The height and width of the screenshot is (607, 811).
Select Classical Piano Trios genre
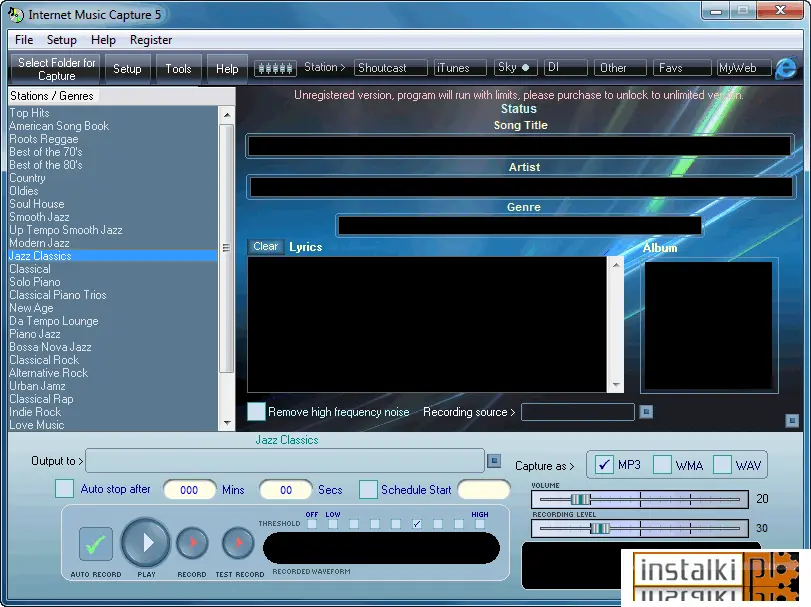(58, 295)
